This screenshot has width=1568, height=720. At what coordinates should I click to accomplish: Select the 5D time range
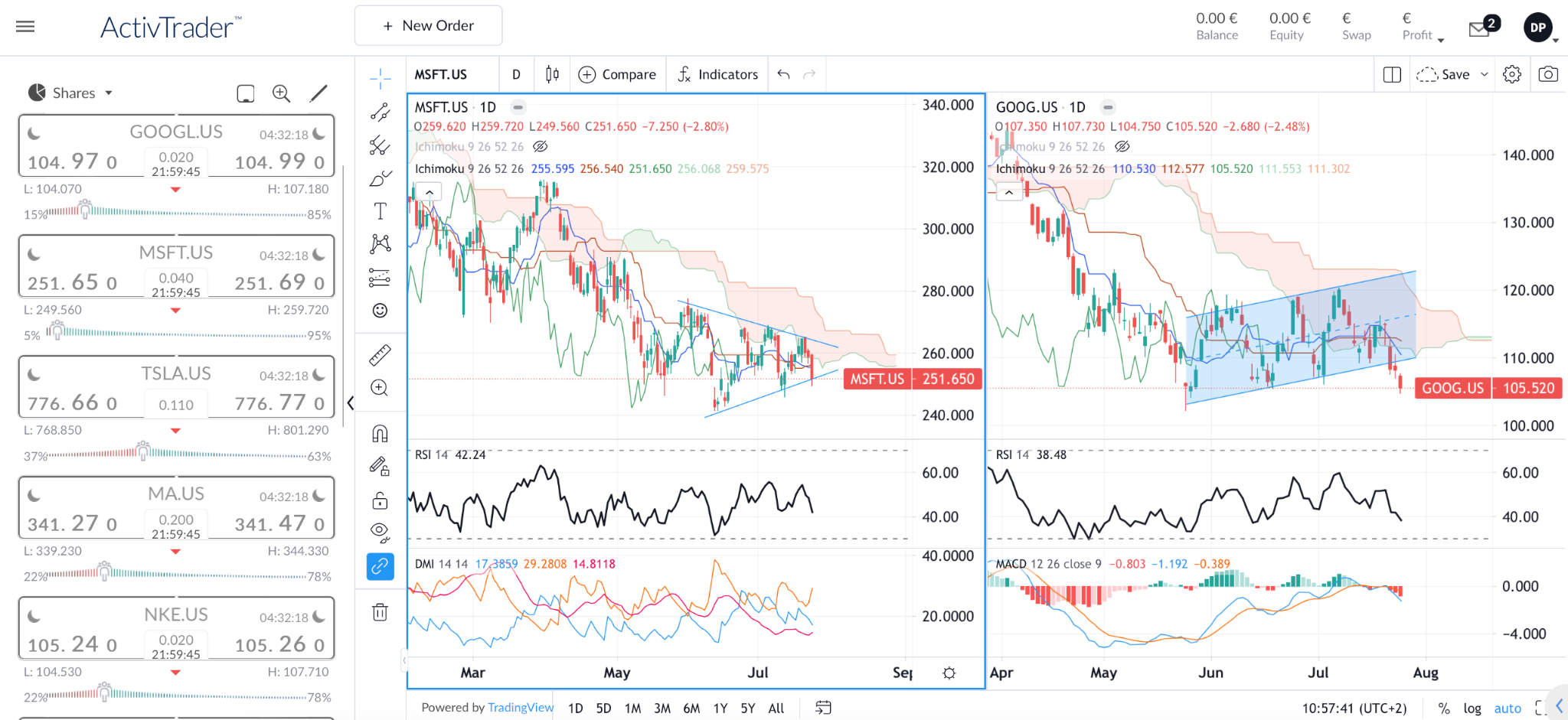[x=604, y=709]
